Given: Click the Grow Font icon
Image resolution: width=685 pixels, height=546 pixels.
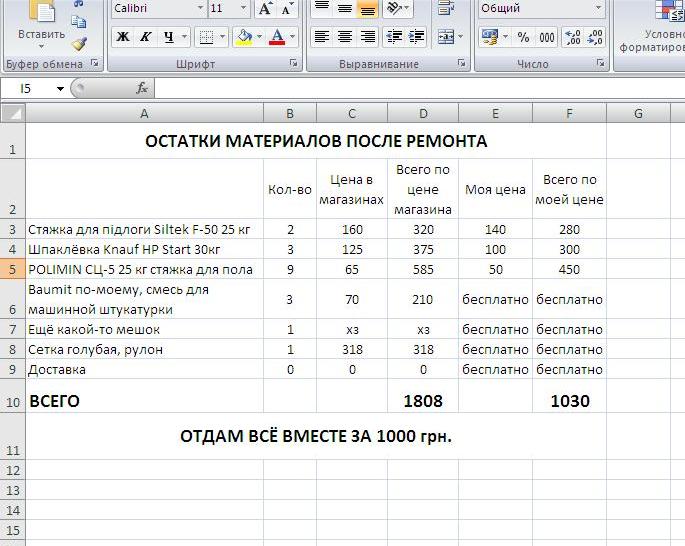Looking at the screenshot, I should pos(266,9).
